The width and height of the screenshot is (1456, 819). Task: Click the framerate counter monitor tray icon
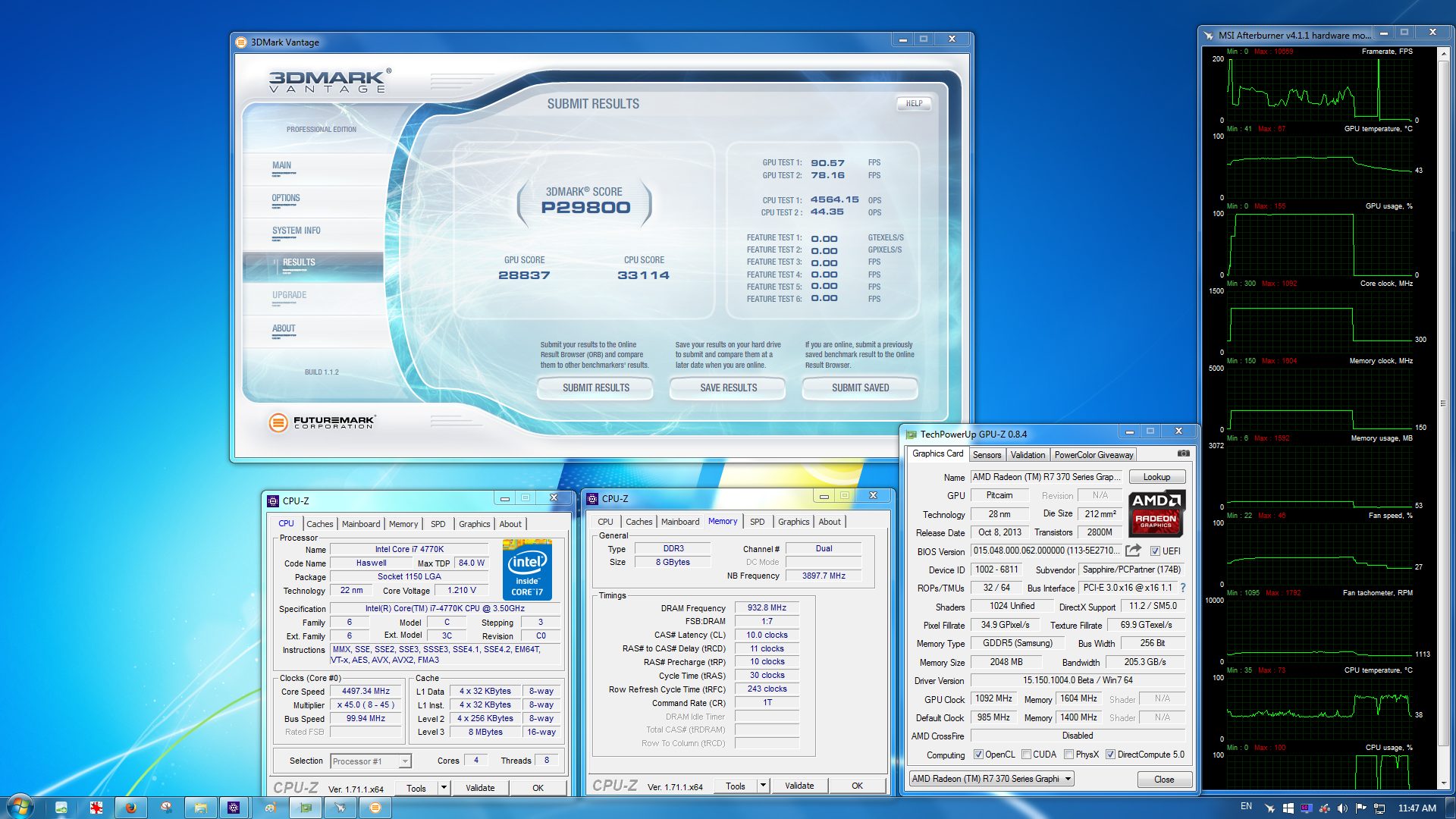[x=1306, y=808]
